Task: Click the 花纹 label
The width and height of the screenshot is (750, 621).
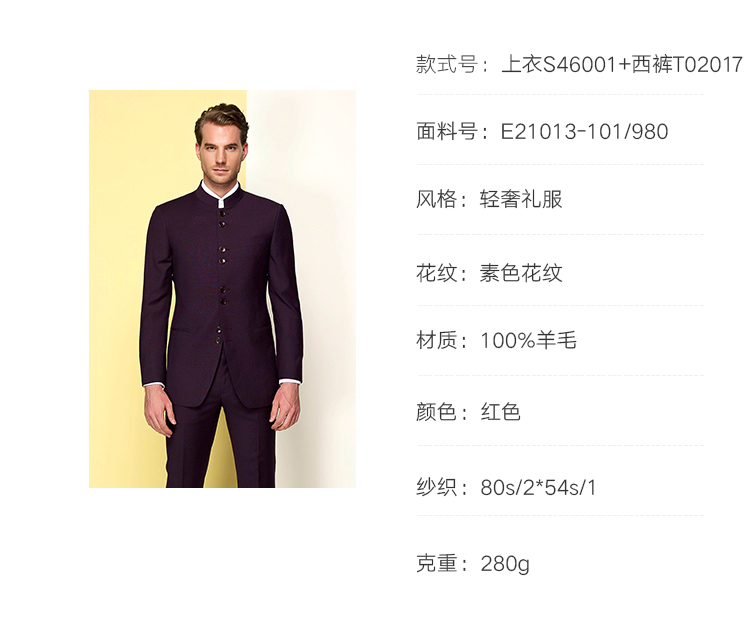Action: (437, 273)
